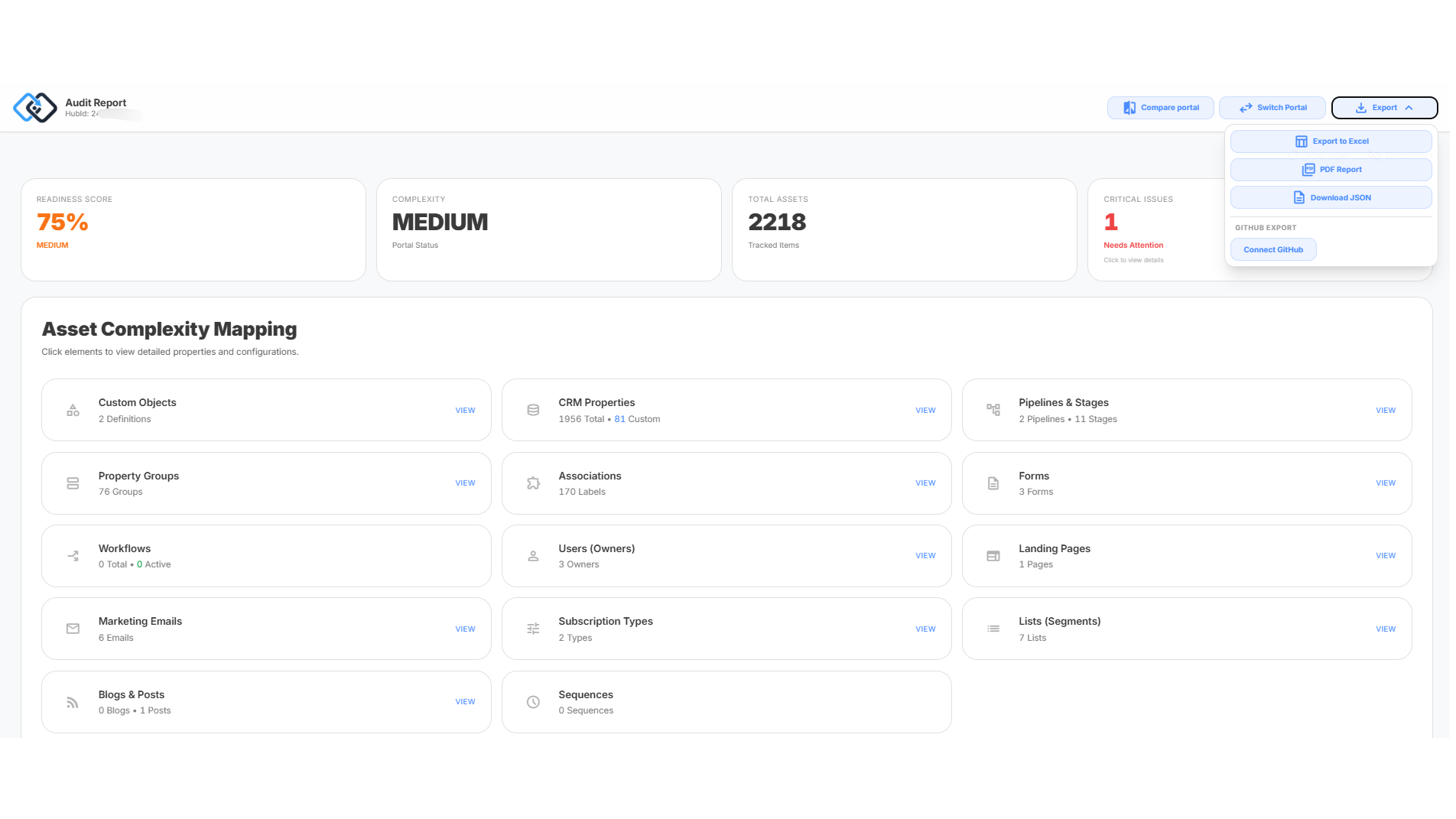Image resolution: width=1456 pixels, height=819 pixels.
Task: View Landing Pages details
Action: coord(1386,556)
